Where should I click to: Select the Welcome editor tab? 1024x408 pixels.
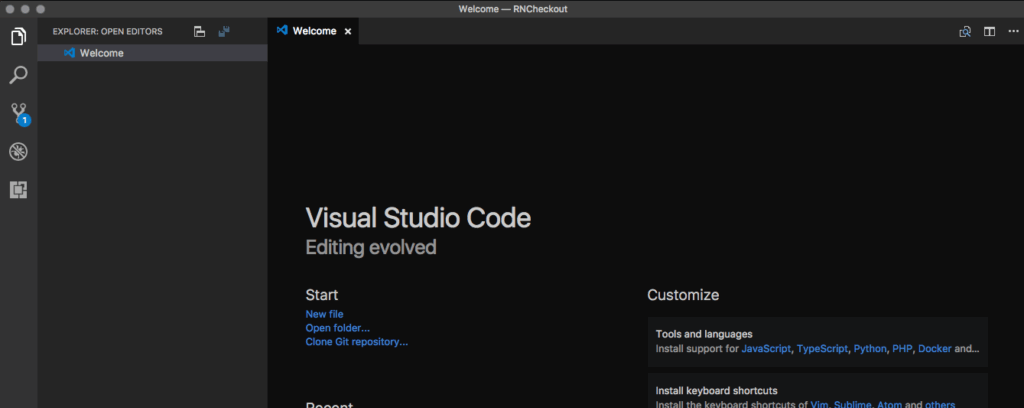click(x=313, y=31)
